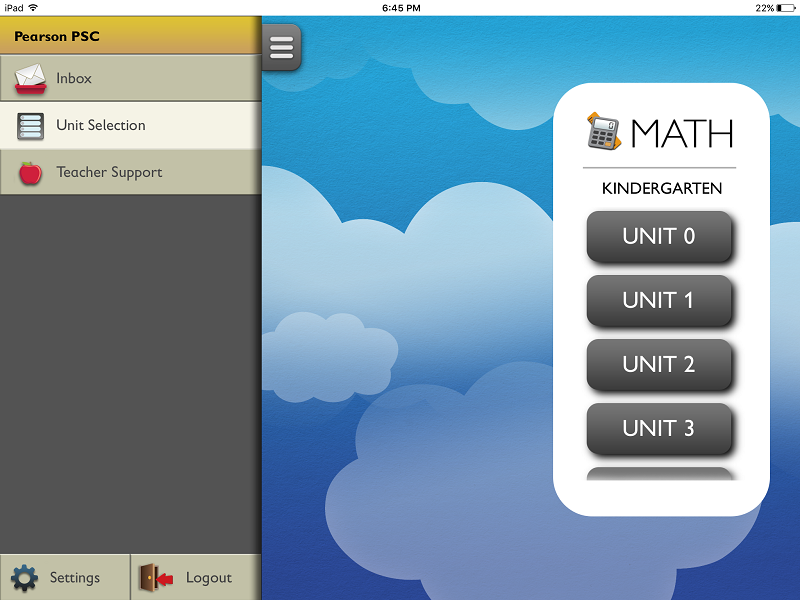Click the Unit Selection list icon

[x=30, y=126]
